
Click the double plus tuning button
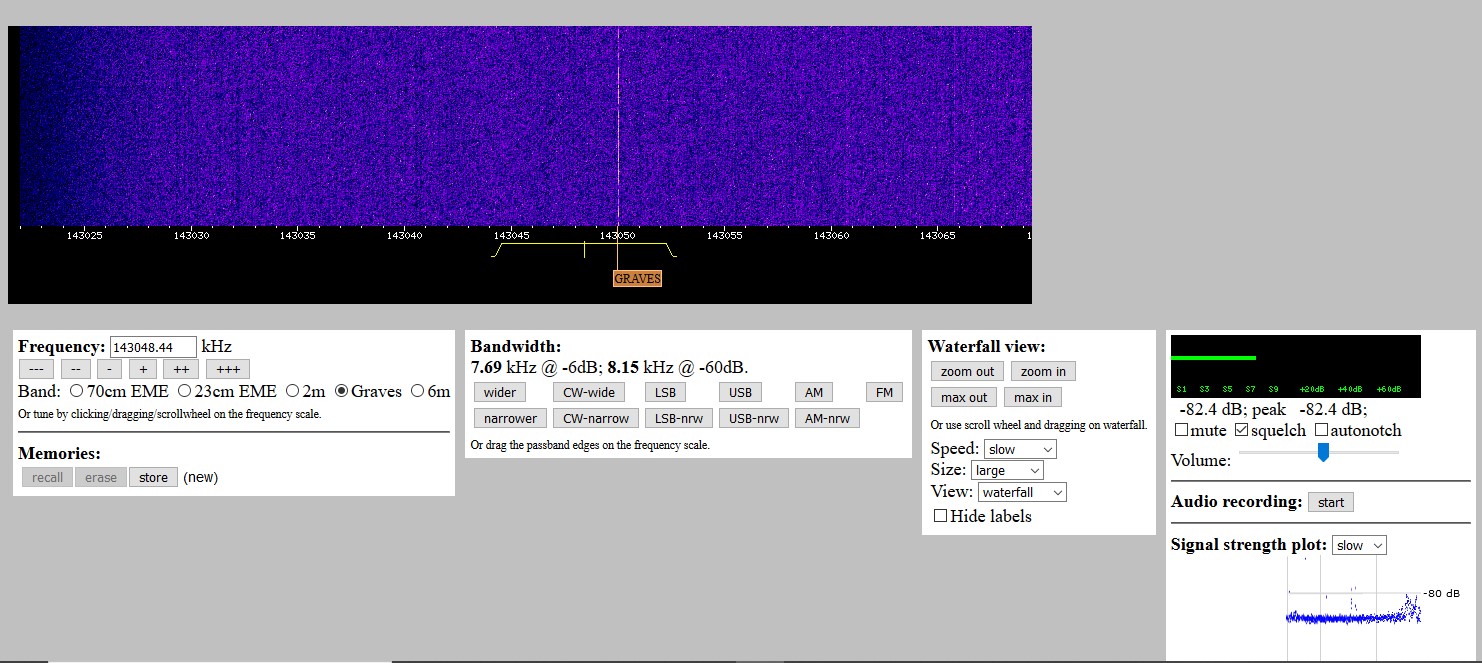click(x=181, y=369)
